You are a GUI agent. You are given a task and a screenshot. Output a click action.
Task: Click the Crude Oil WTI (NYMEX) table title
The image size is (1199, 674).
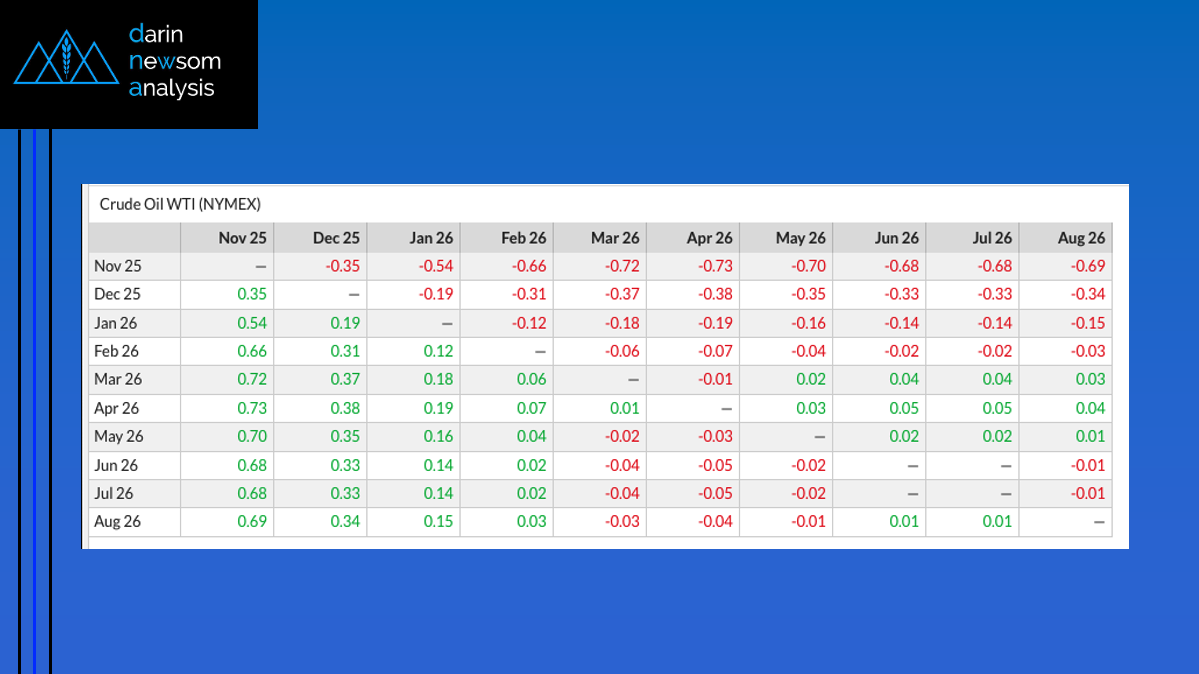tap(180, 204)
